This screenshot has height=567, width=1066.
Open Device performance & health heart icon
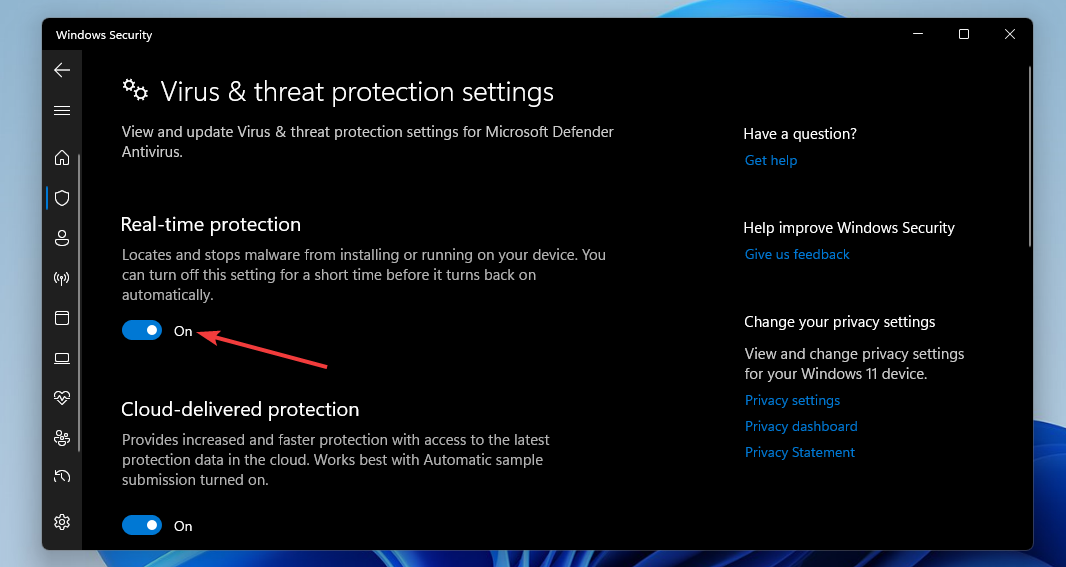tap(62, 398)
